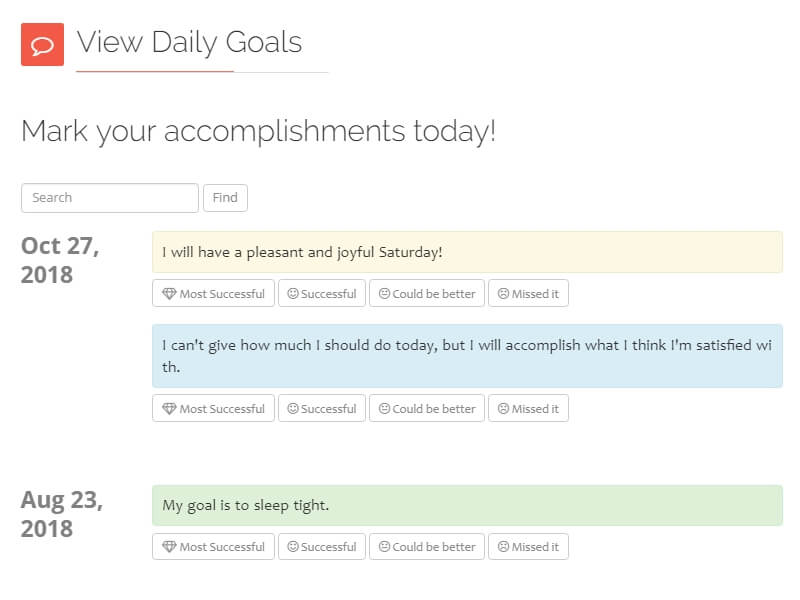Choose Missed it for 'satisfied with' goal
Viewport: 800px width, 600px height.
(x=529, y=408)
